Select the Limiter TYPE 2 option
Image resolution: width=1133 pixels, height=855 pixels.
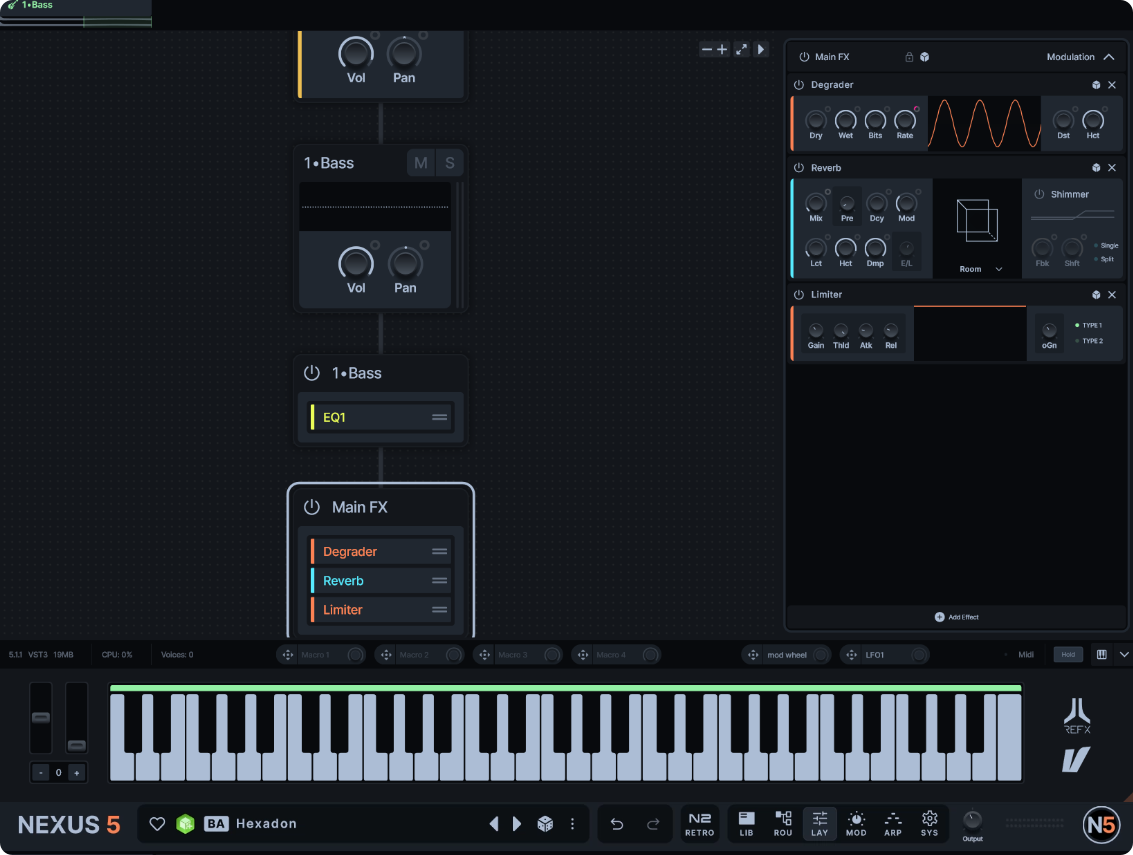tap(1088, 340)
